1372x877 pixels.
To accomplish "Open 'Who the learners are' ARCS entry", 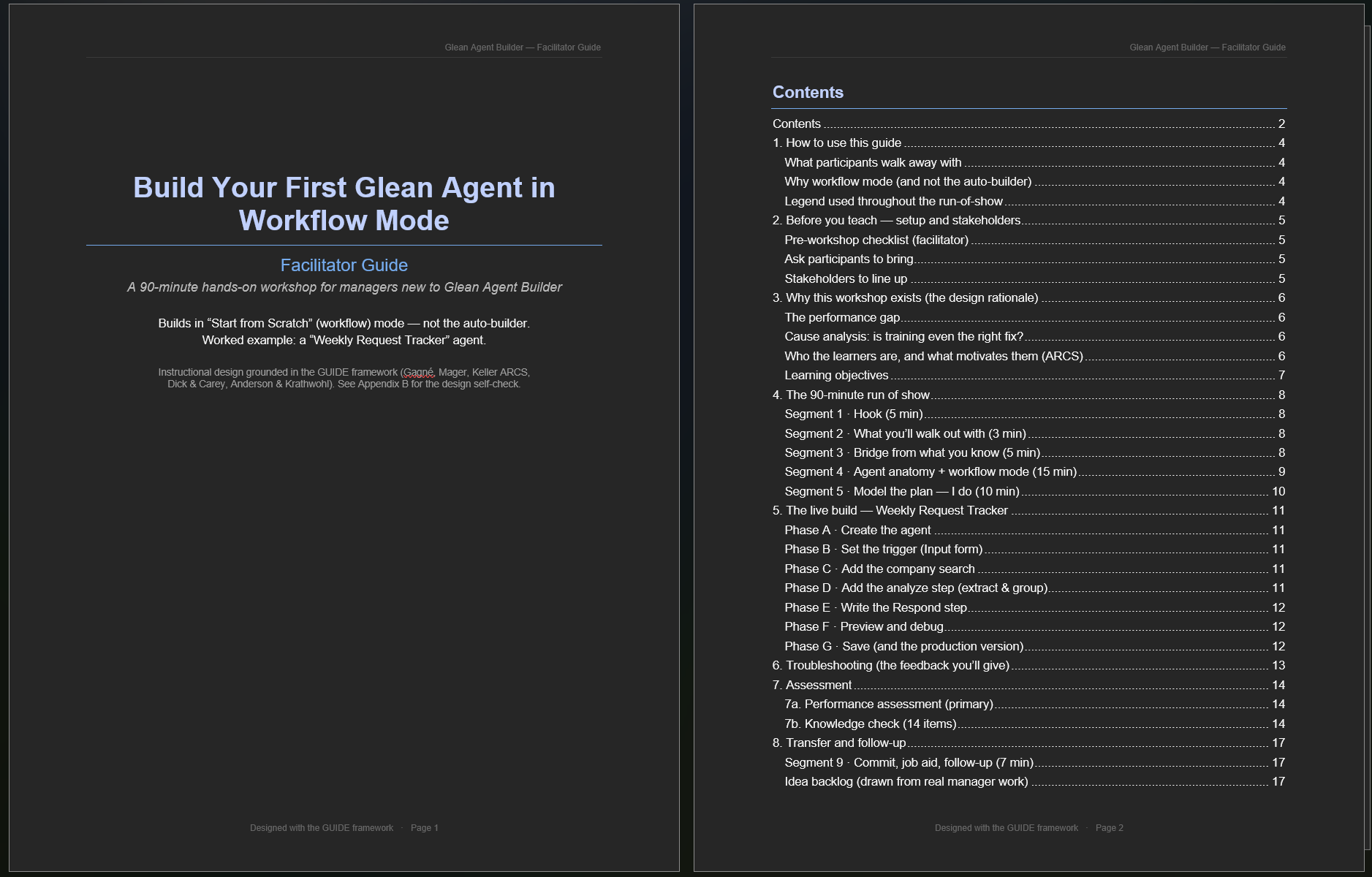I will (1034, 356).
